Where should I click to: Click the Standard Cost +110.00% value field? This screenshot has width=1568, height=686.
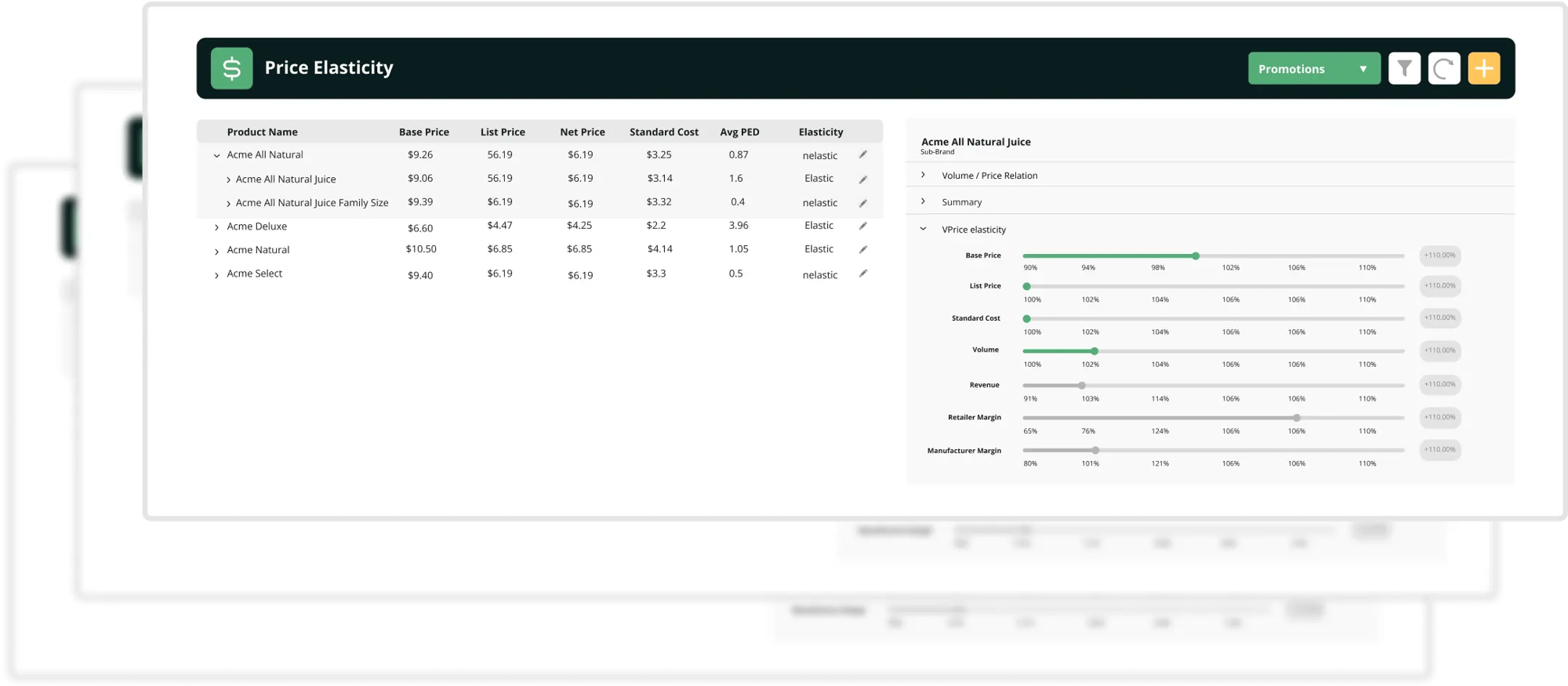1440,318
